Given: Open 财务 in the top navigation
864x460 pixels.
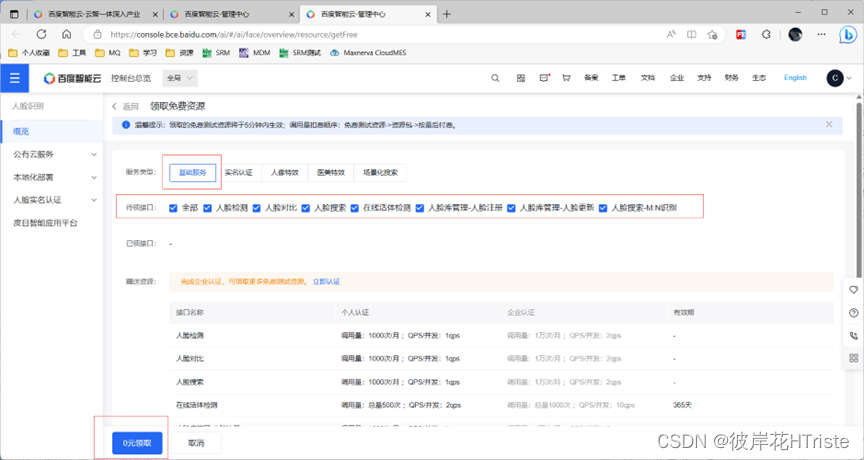Looking at the screenshot, I should point(732,78).
